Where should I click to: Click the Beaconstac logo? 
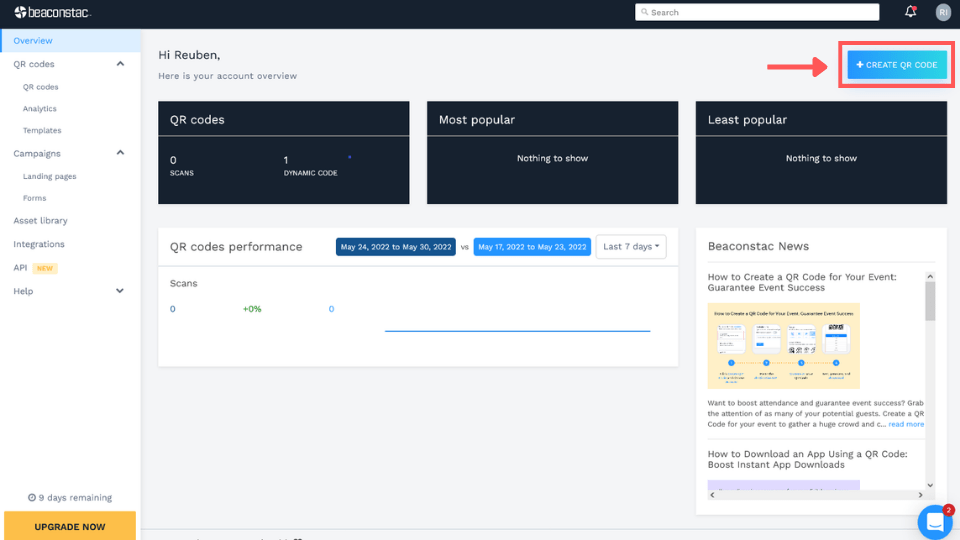tap(53, 12)
